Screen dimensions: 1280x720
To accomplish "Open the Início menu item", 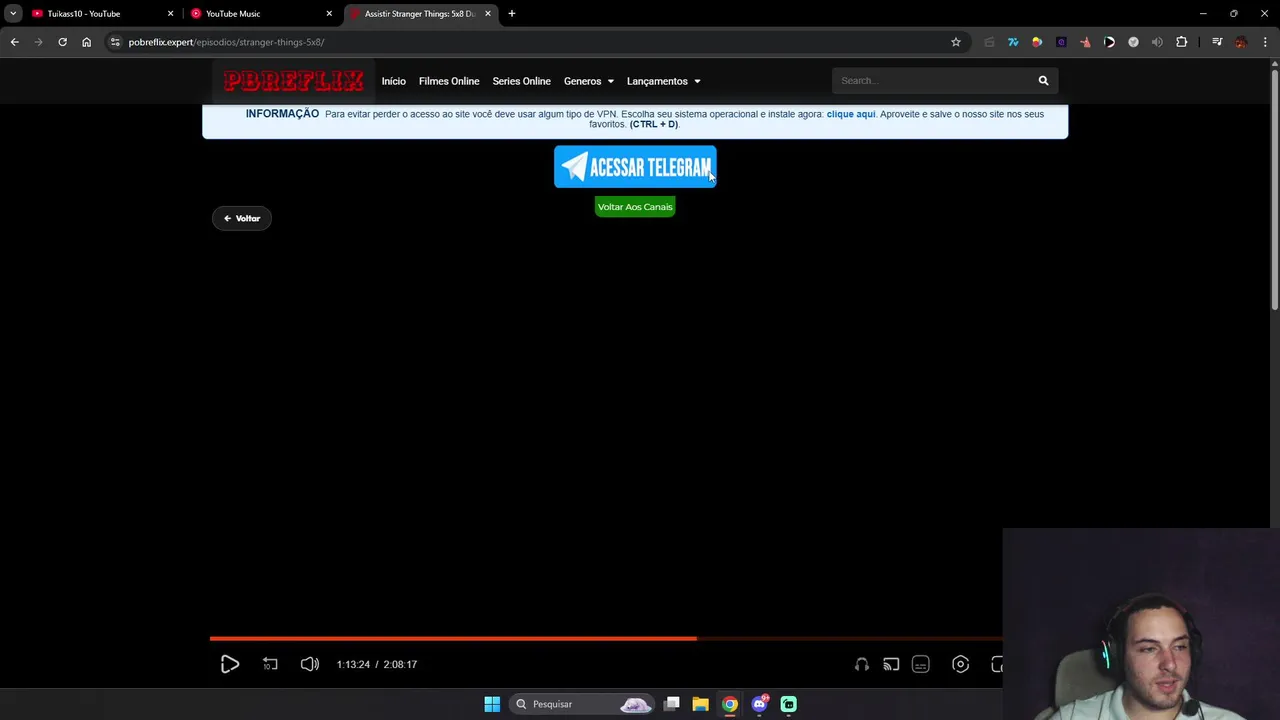I will (393, 81).
